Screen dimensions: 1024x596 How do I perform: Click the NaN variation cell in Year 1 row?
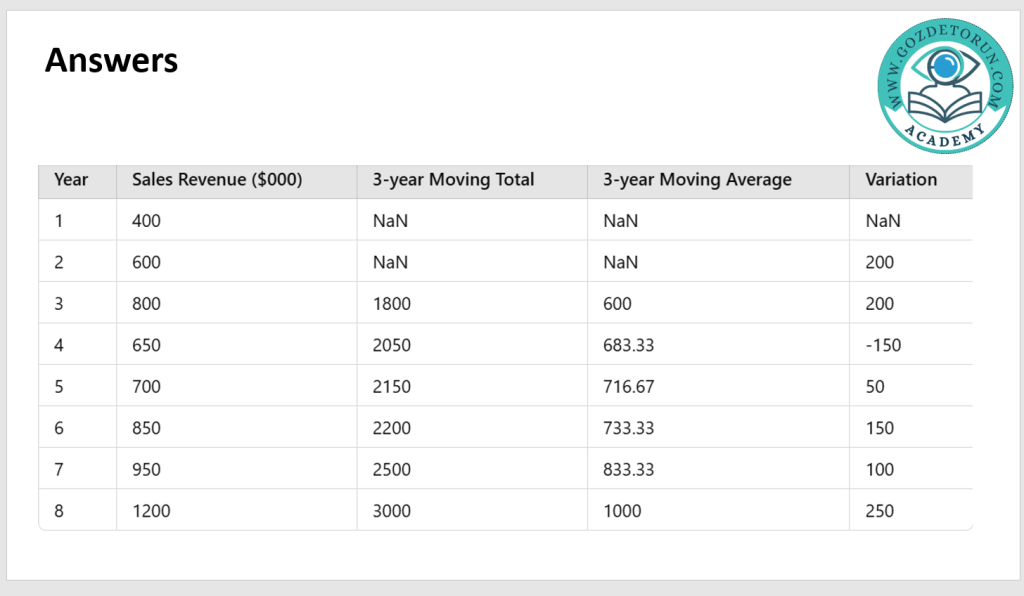pyautogui.click(x=883, y=221)
